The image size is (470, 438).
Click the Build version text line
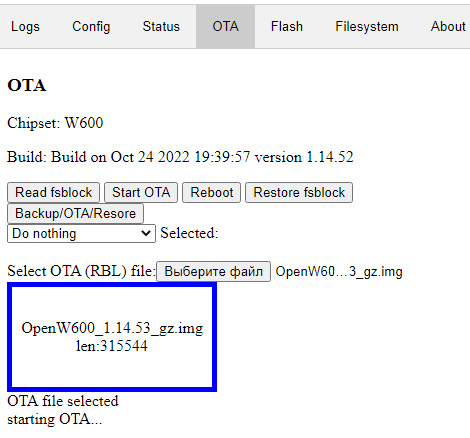click(x=180, y=157)
